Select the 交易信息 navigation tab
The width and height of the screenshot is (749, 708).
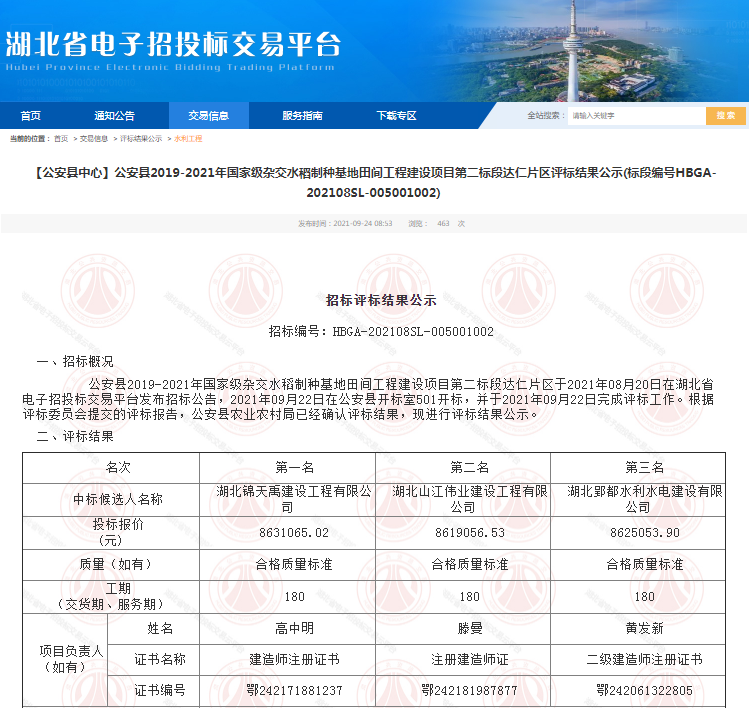(208, 116)
